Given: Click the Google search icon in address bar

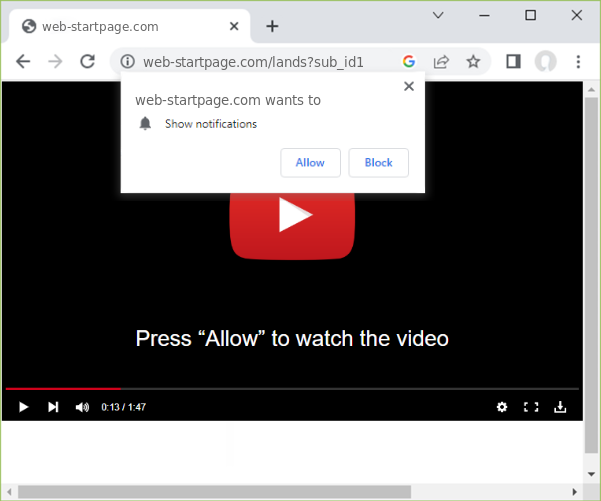Looking at the screenshot, I should (409, 62).
